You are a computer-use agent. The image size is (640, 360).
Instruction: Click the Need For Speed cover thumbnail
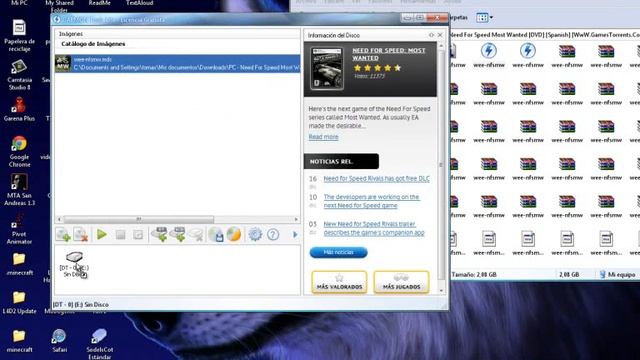point(327,69)
